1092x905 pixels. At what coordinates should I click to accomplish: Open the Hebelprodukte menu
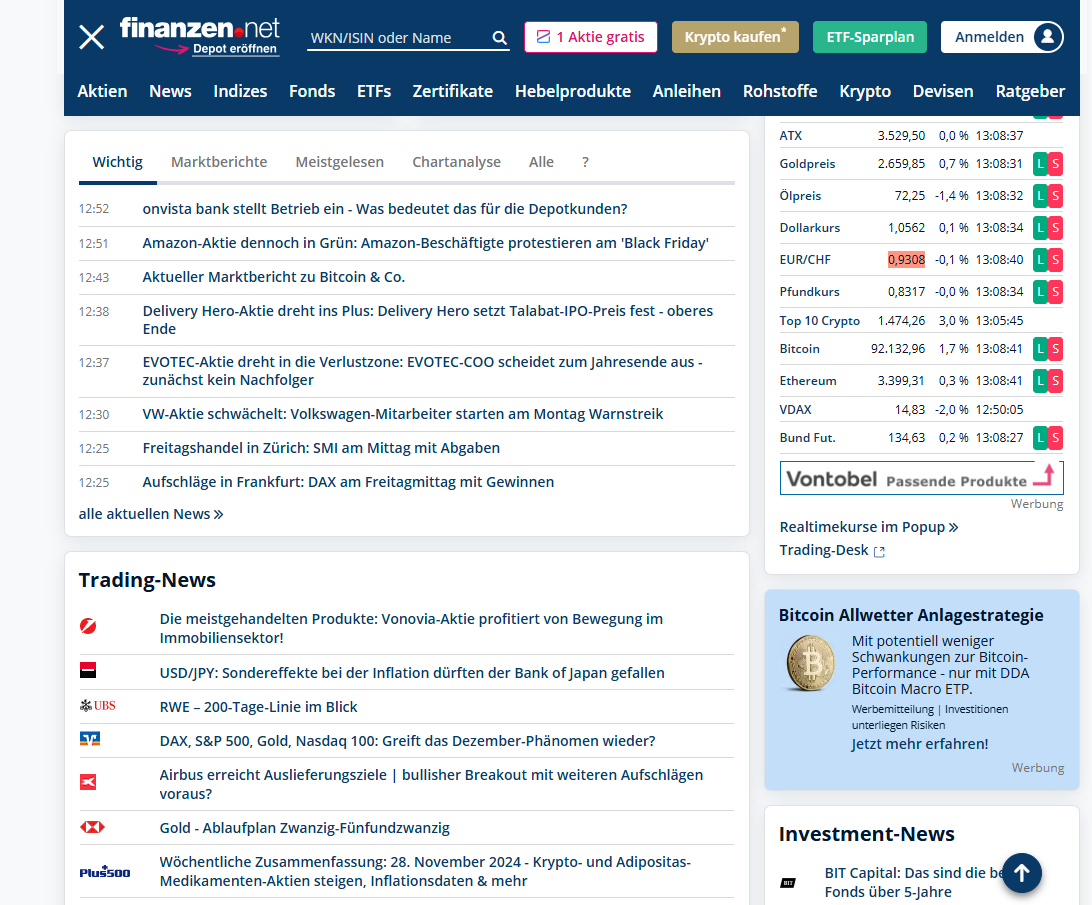click(x=572, y=91)
